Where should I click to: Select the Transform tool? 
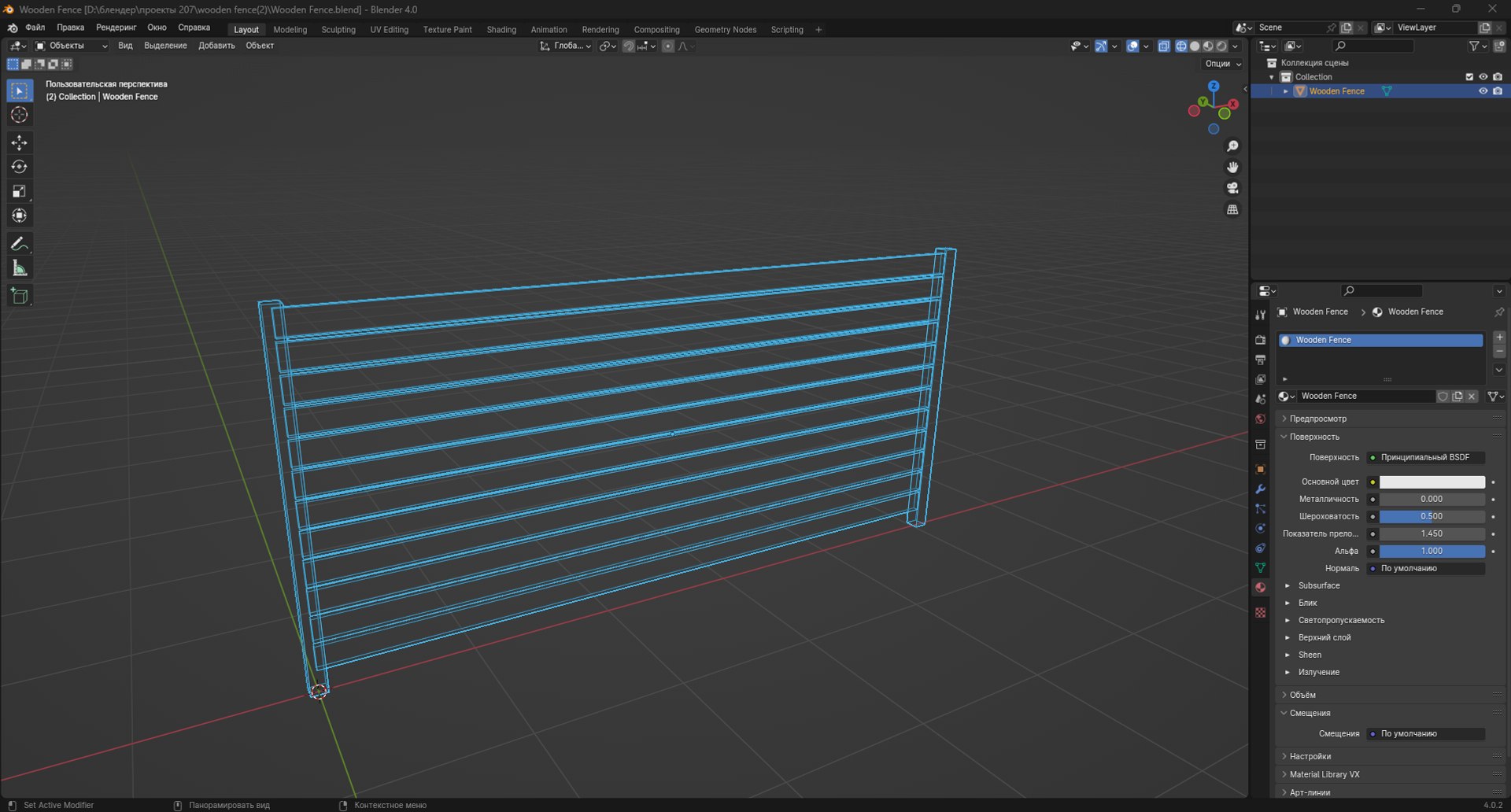click(20, 216)
